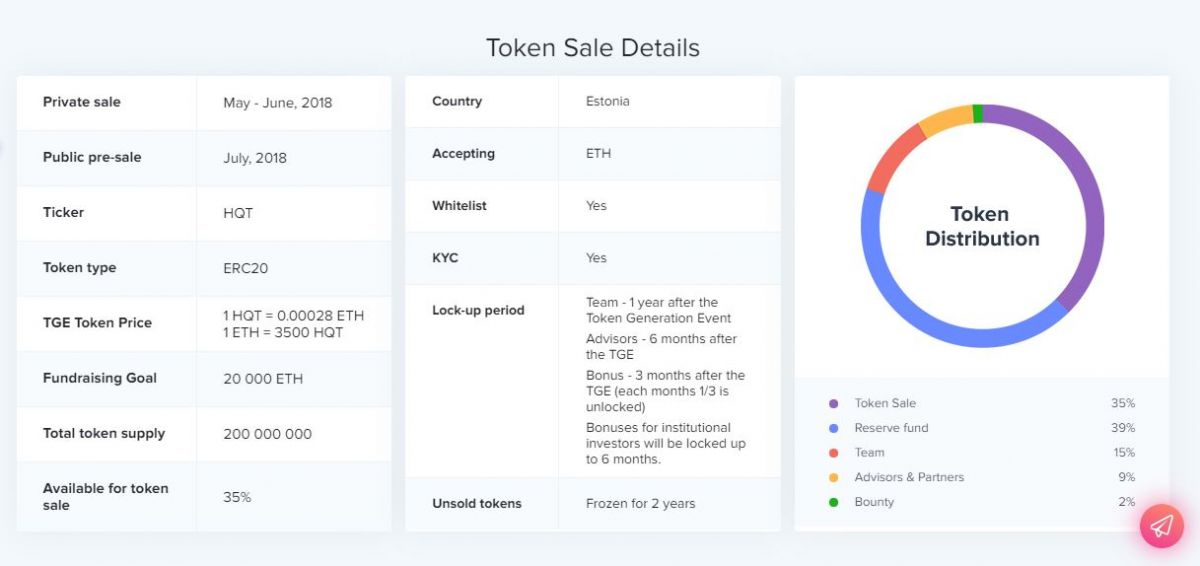Select the Private sale row label
The height and width of the screenshot is (566, 1200).
point(81,102)
